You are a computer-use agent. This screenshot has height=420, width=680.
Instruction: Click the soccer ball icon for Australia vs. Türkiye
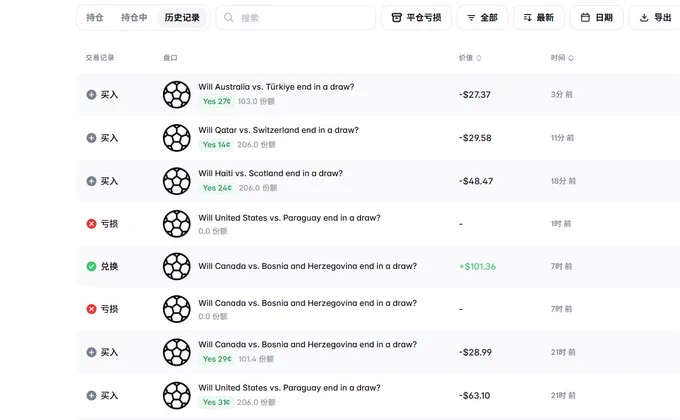click(177, 95)
